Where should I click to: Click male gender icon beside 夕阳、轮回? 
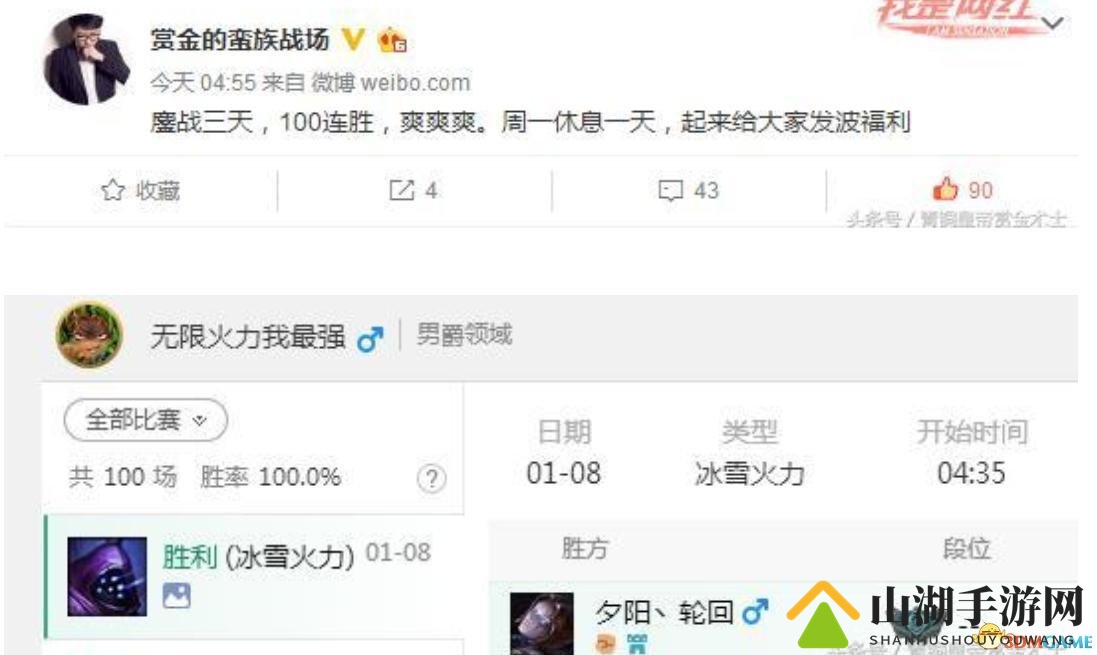tap(755, 612)
